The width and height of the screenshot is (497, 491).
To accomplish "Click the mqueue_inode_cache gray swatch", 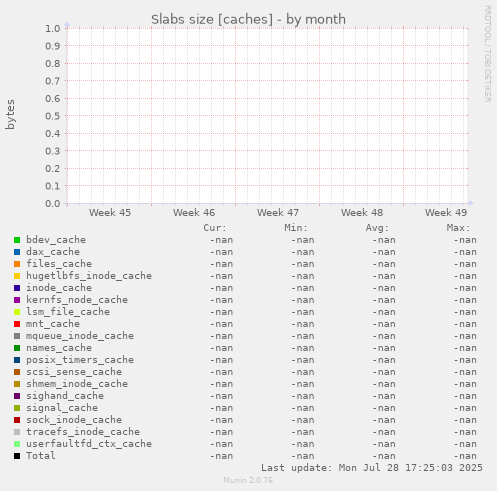I will click(17, 336).
